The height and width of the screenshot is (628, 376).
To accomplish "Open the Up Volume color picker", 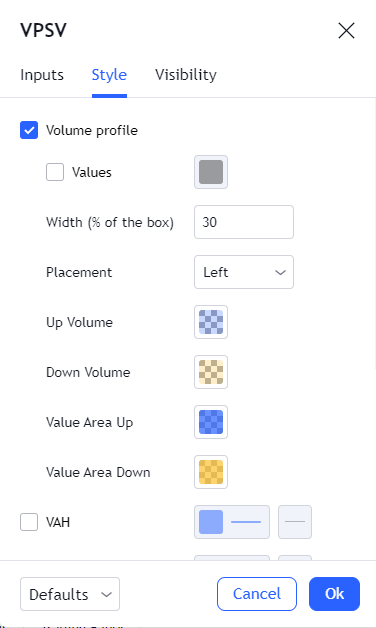I will pos(211,322).
